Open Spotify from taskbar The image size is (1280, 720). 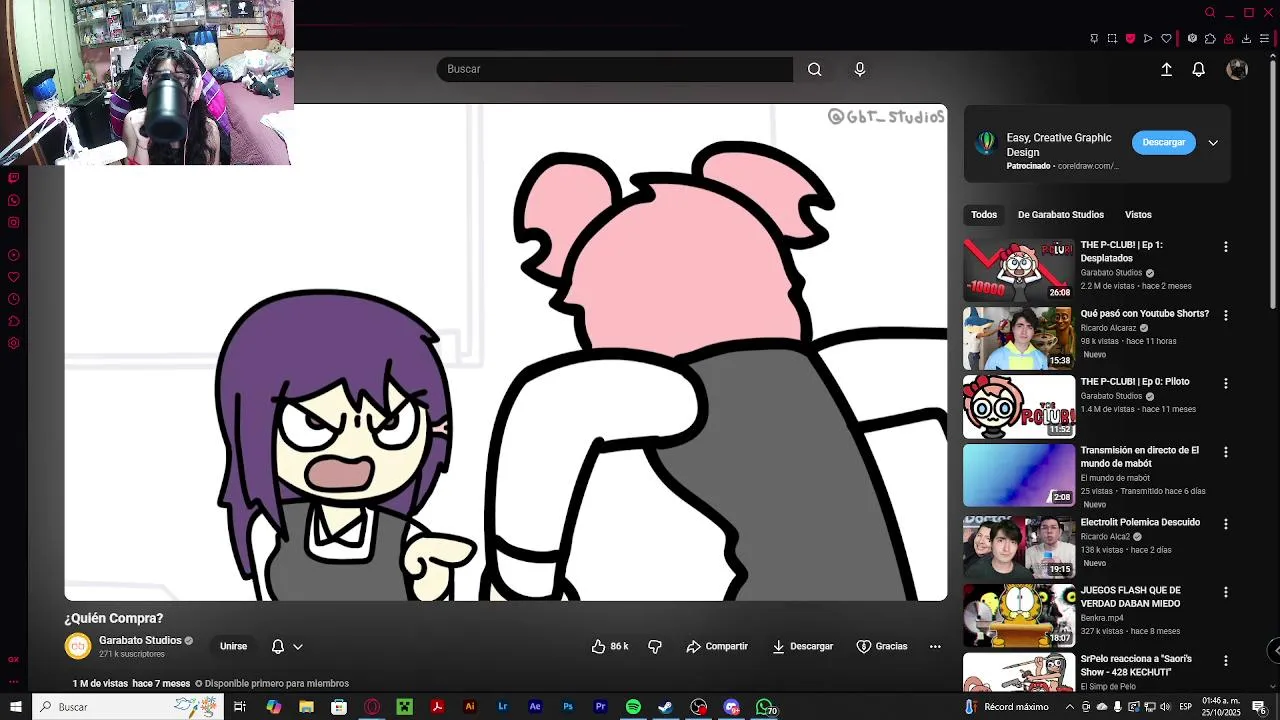pyautogui.click(x=633, y=707)
